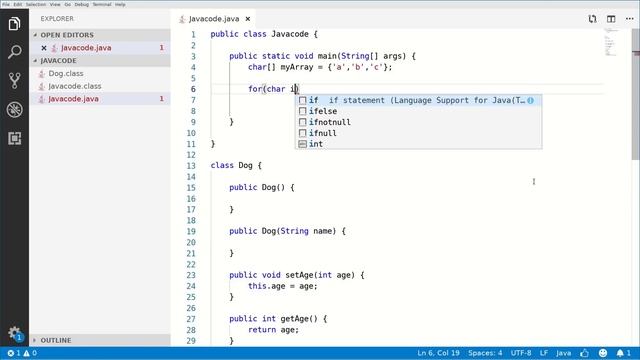This screenshot has width=640, height=360.
Task: Choose the 'int' keyword suggestion
Action: 418,144
